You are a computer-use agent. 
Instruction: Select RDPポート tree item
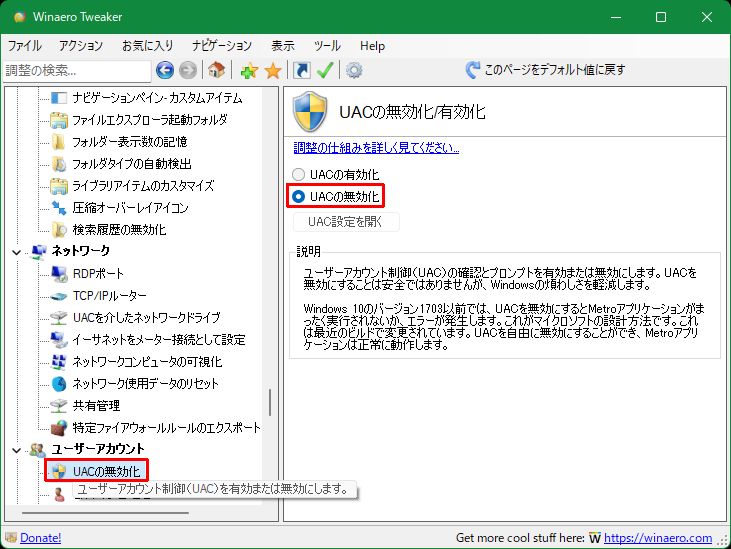point(98,274)
